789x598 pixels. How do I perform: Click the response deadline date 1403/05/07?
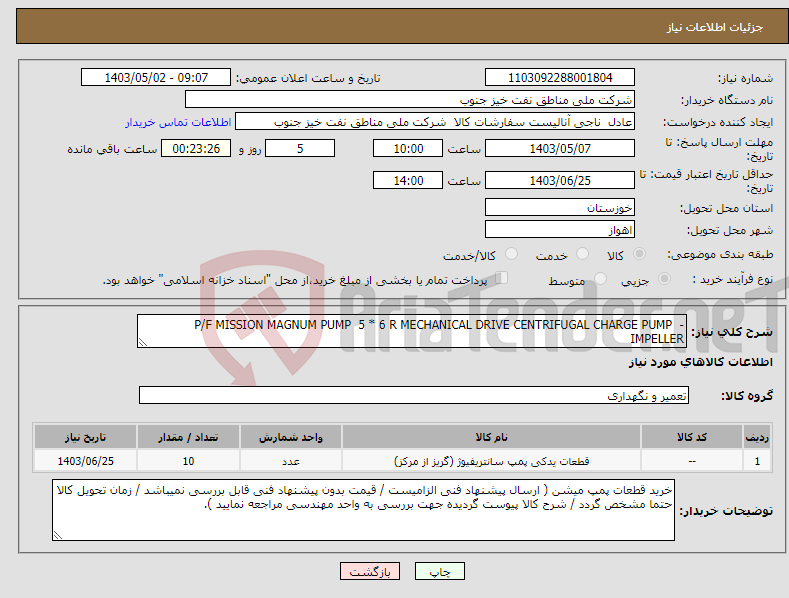click(x=560, y=148)
